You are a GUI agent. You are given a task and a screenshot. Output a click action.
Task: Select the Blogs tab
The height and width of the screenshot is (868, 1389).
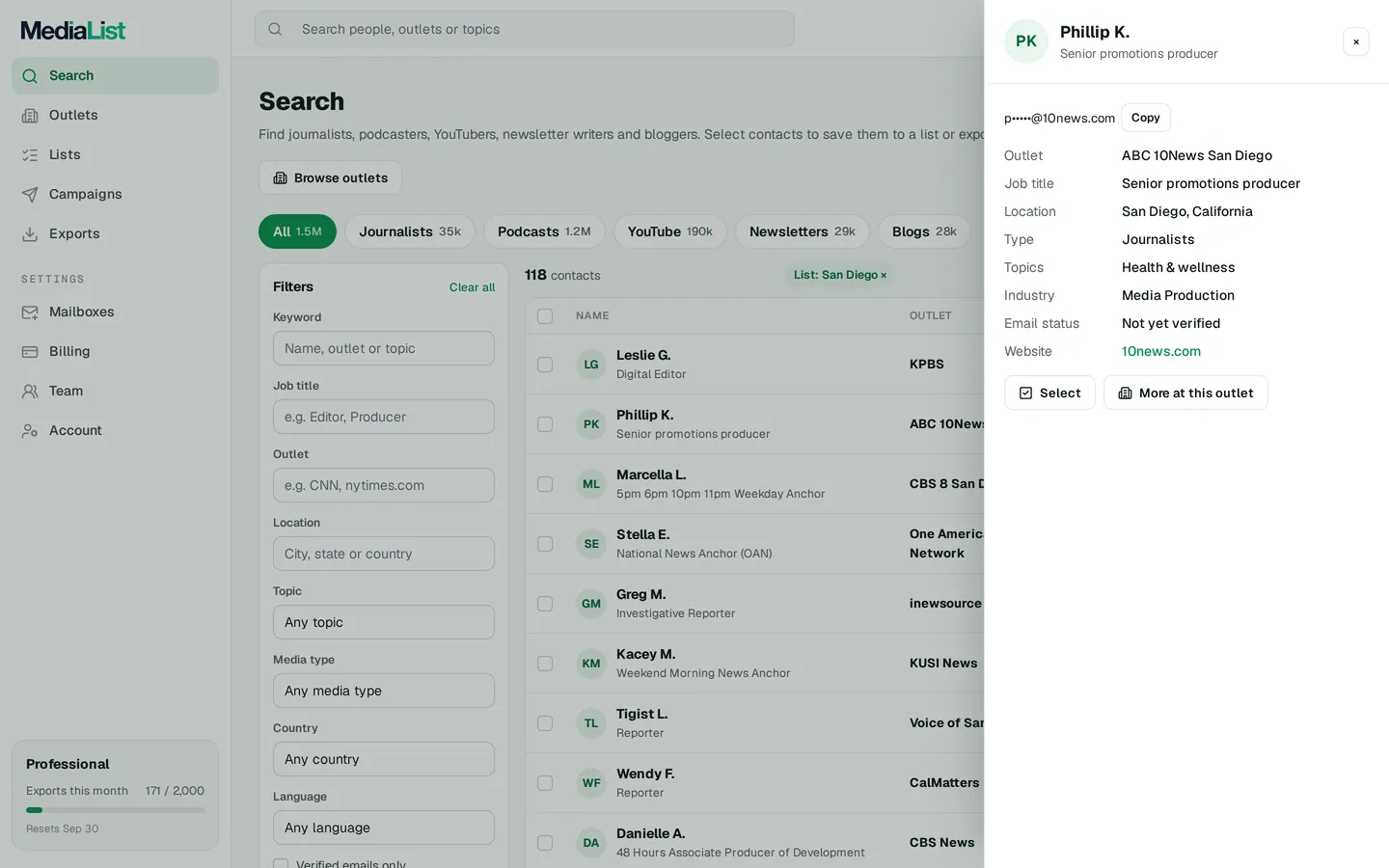pos(924,231)
